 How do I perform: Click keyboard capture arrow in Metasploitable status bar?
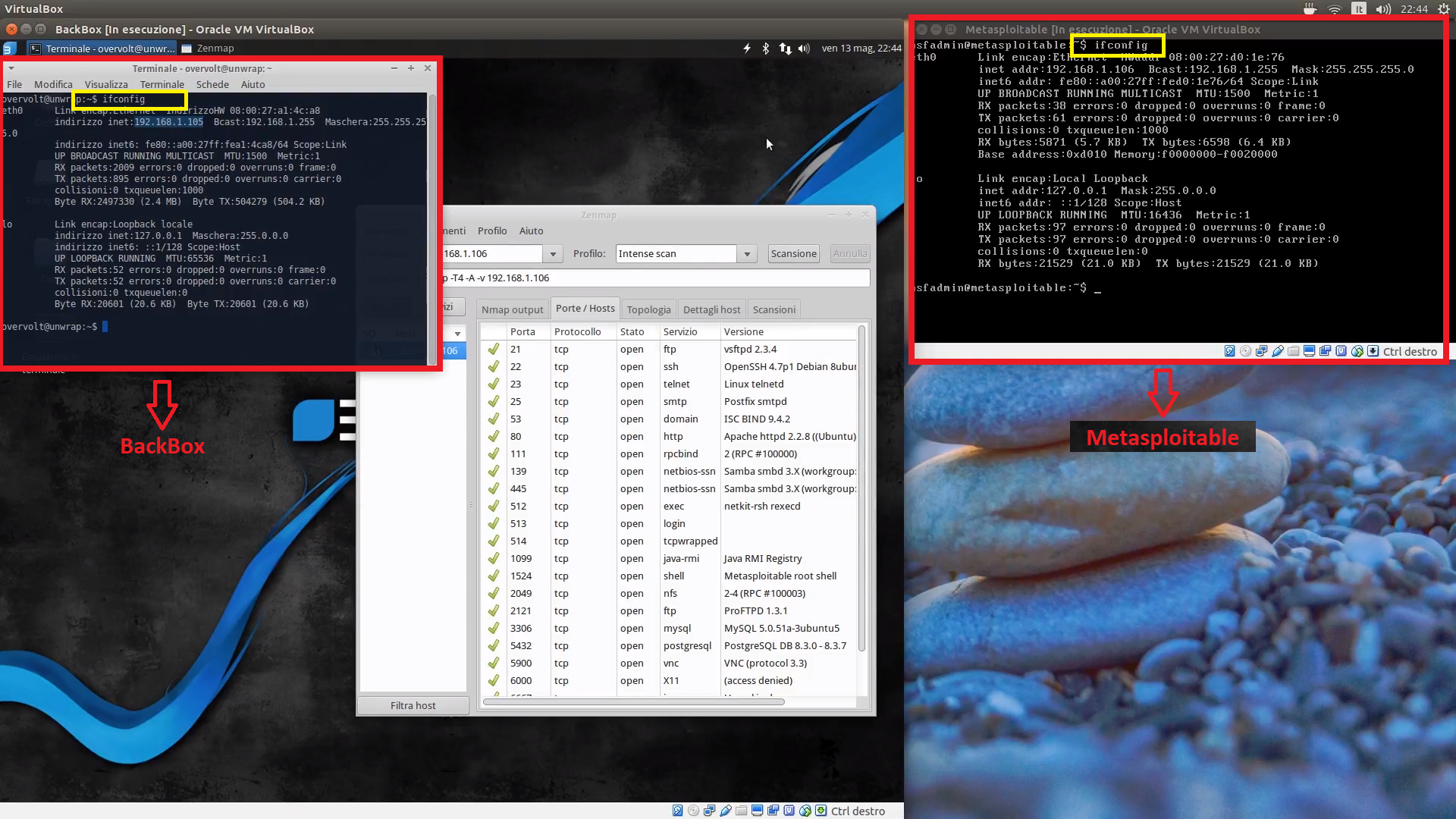1373,351
